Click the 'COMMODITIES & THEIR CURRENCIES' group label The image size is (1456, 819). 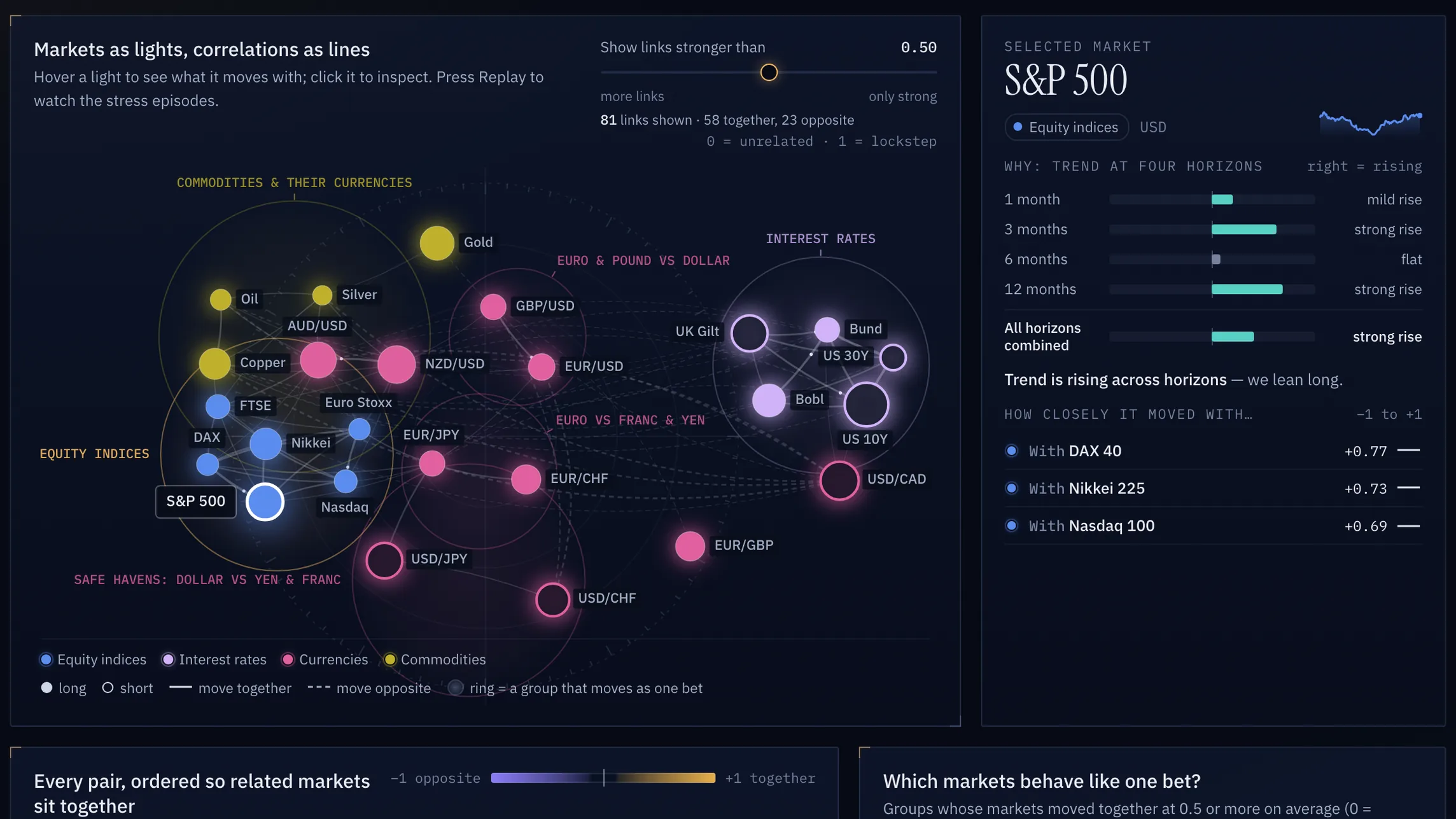click(294, 183)
